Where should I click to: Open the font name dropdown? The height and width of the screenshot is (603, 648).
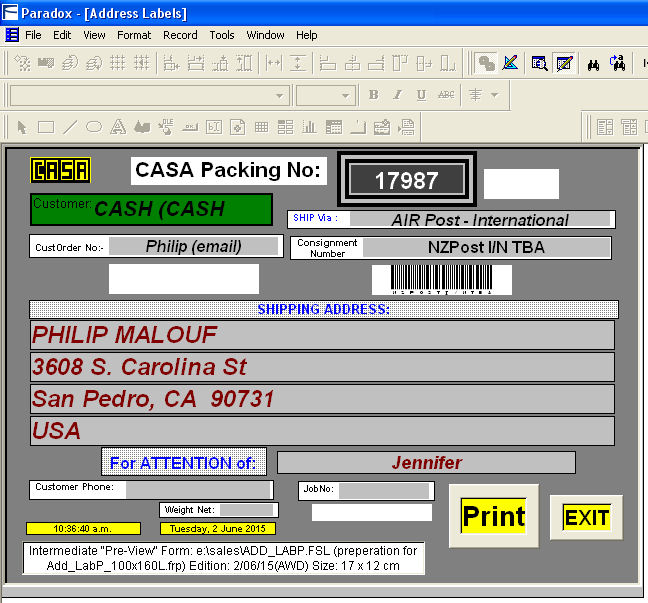(x=279, y=95)
